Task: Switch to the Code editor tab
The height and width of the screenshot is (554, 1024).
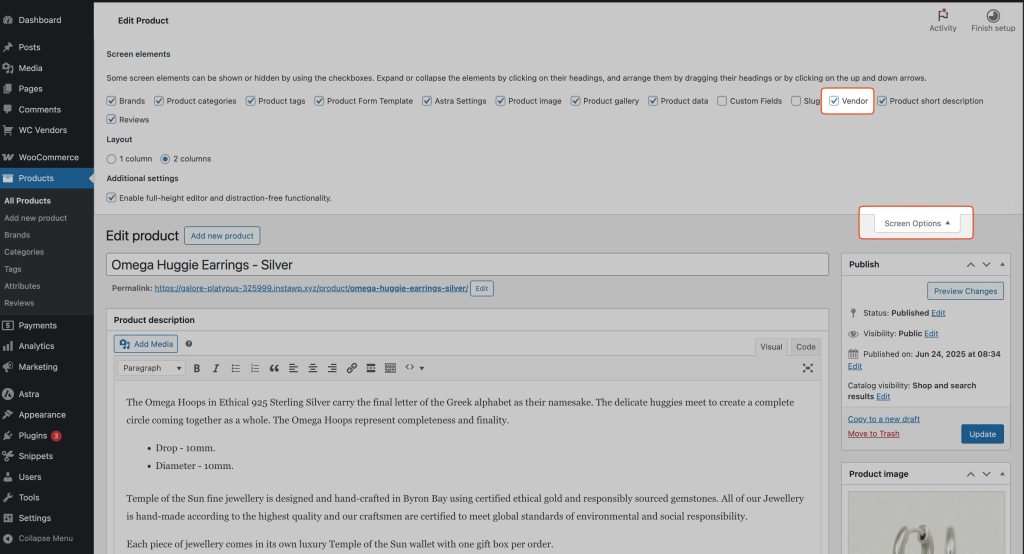Action: [805, 347]
